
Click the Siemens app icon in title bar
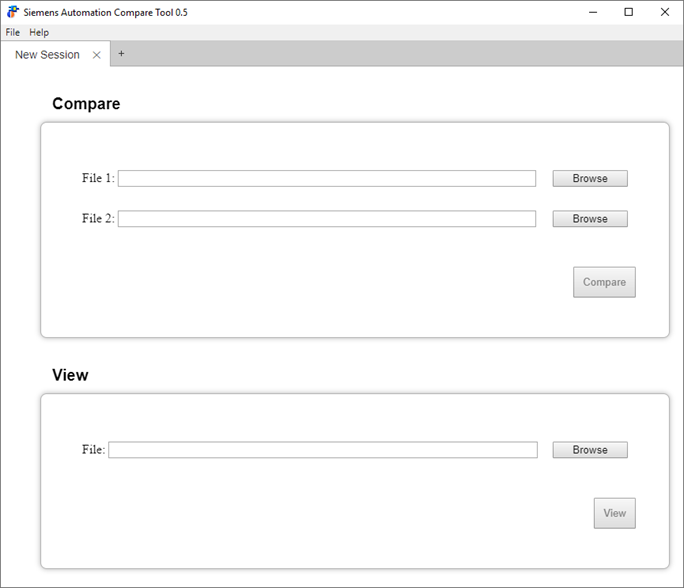13,12
